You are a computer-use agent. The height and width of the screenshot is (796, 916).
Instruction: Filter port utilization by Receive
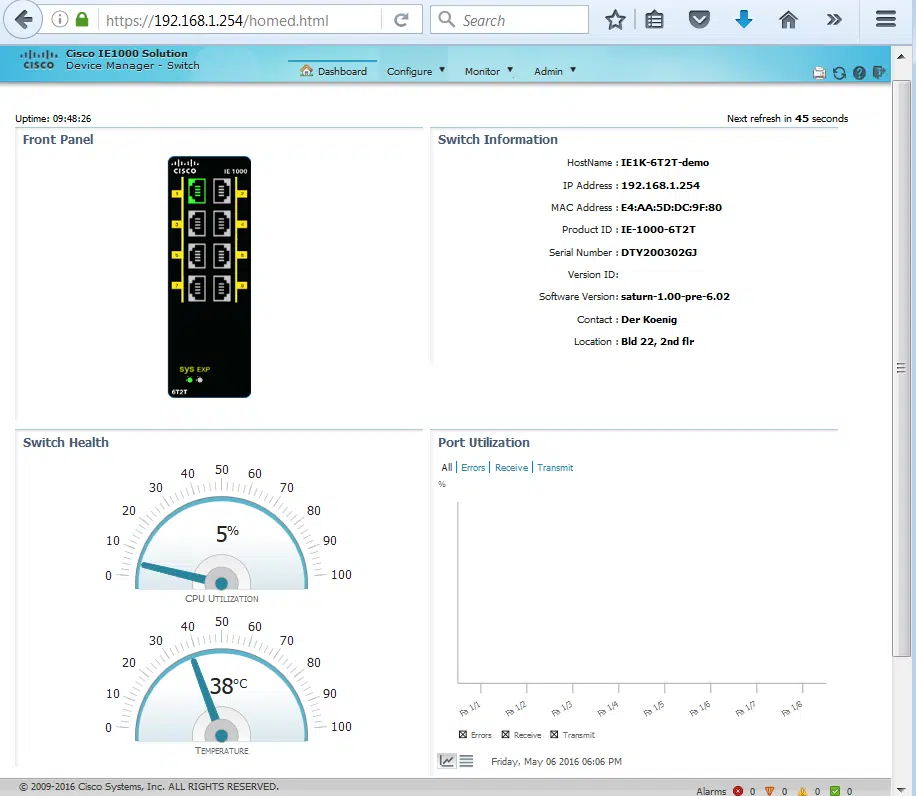[511, 467]
